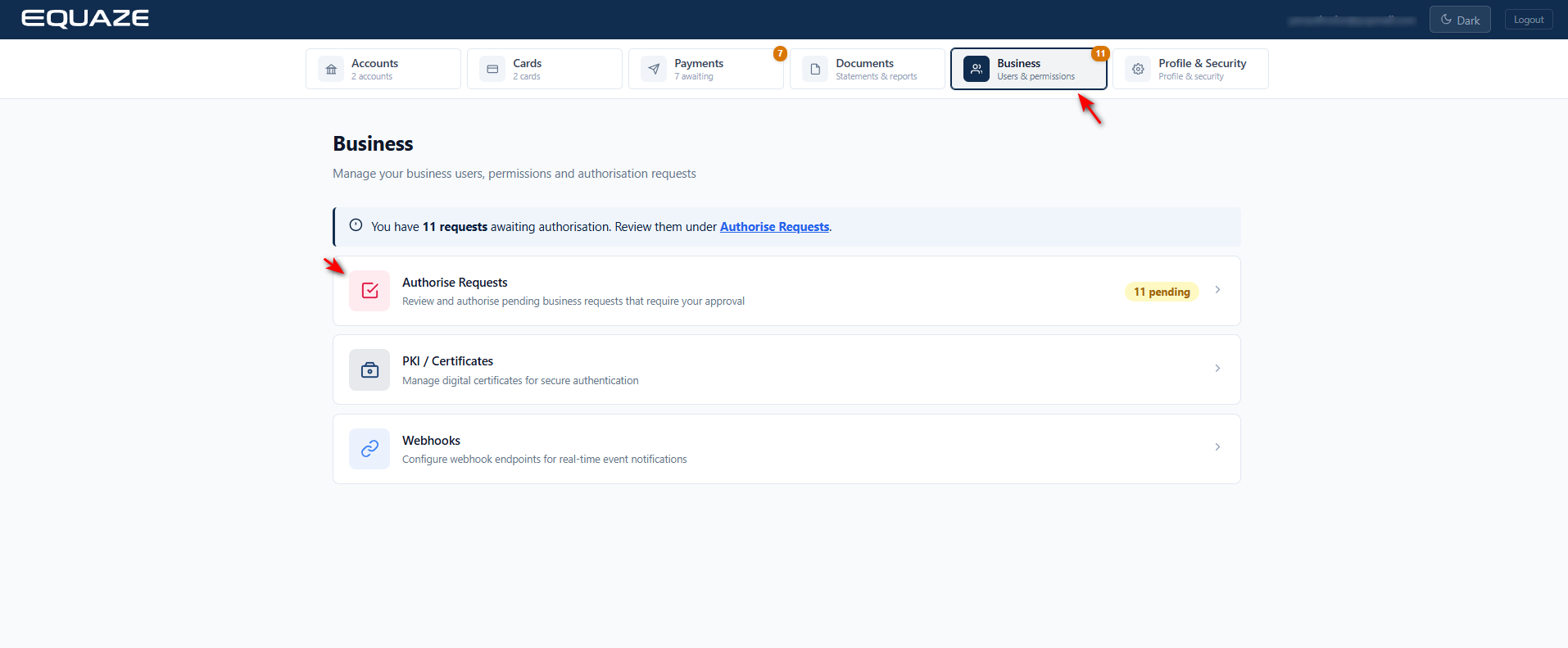
Task: Click 'Review and authorise pending business requests' text
Action: pyautogui.click(x=573, y=301)
